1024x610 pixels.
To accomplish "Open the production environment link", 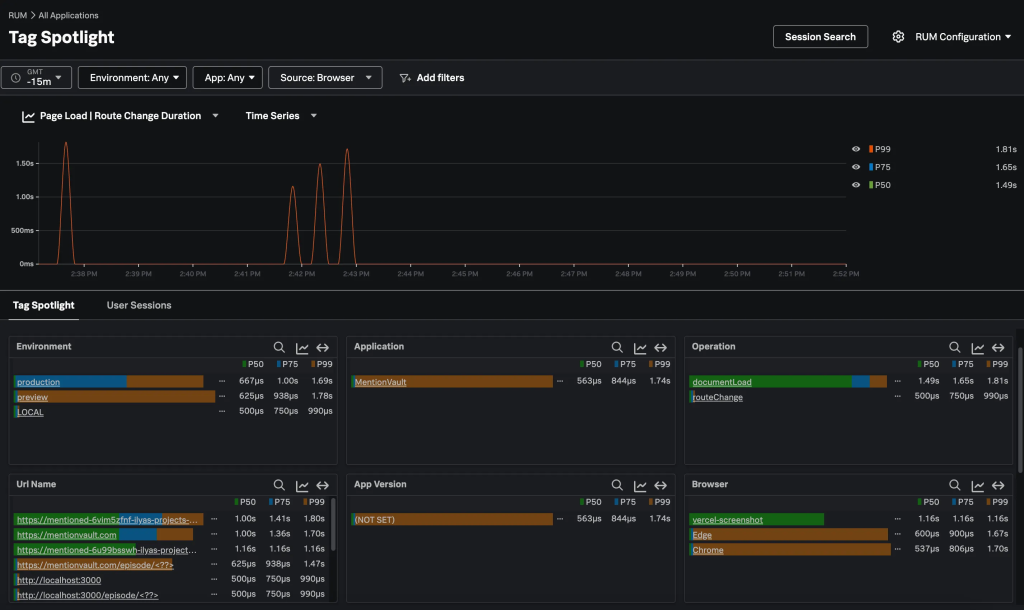I will [x=38, y=382].
